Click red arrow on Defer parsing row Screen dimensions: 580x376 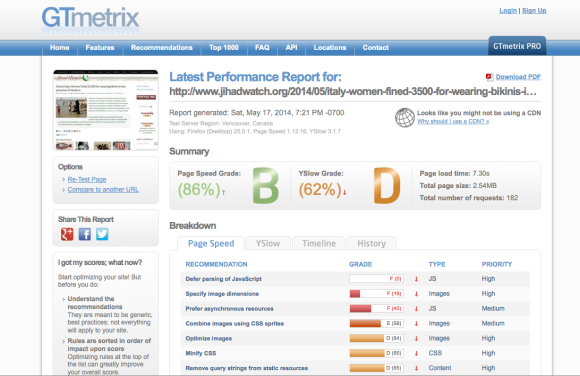click(x=417, y=279)
